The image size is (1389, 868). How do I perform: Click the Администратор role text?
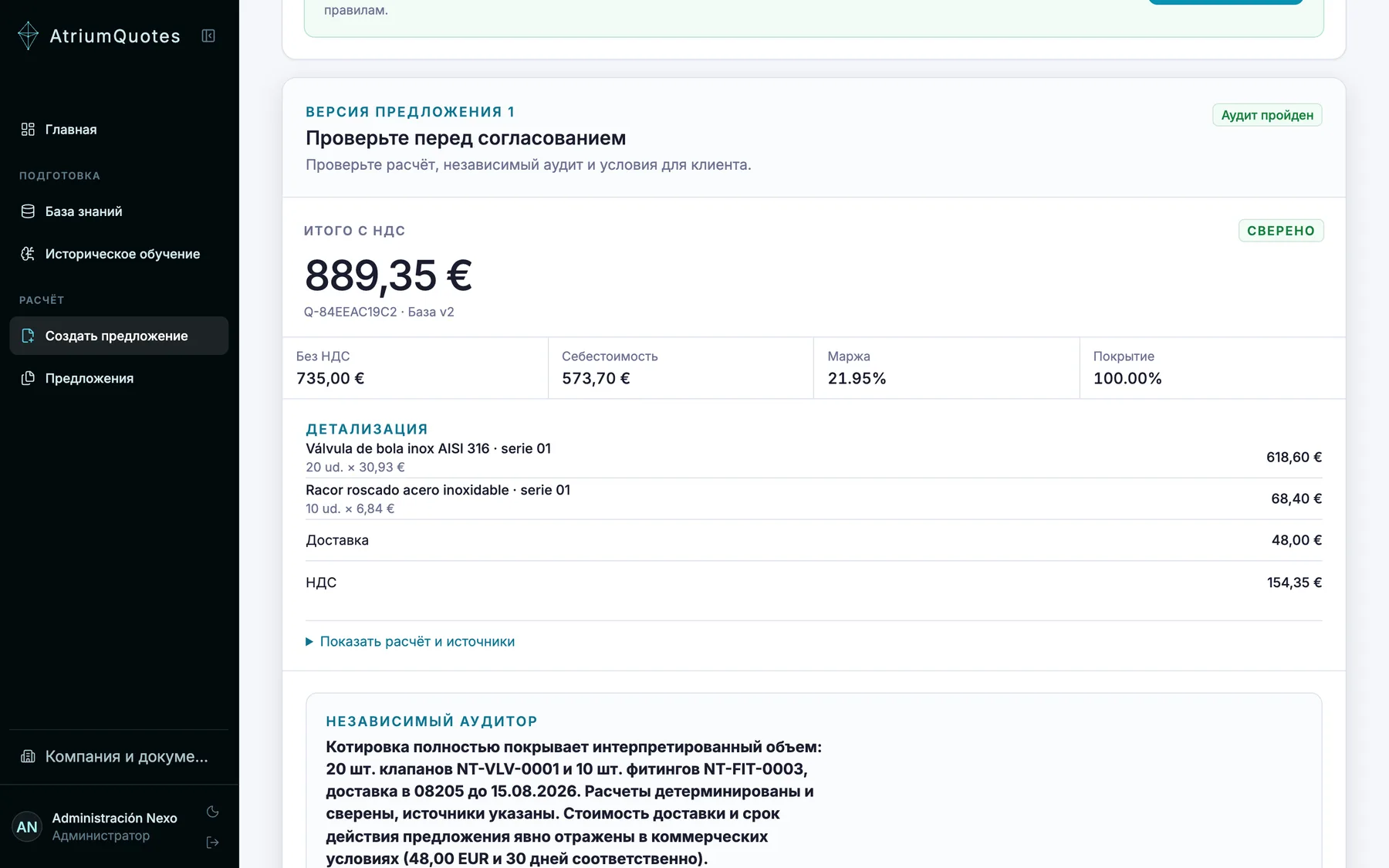[100, 836]
